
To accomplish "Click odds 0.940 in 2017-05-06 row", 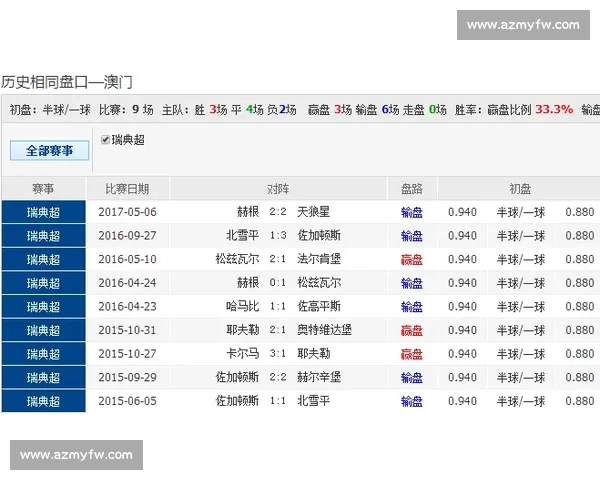I will coord(462,212).
